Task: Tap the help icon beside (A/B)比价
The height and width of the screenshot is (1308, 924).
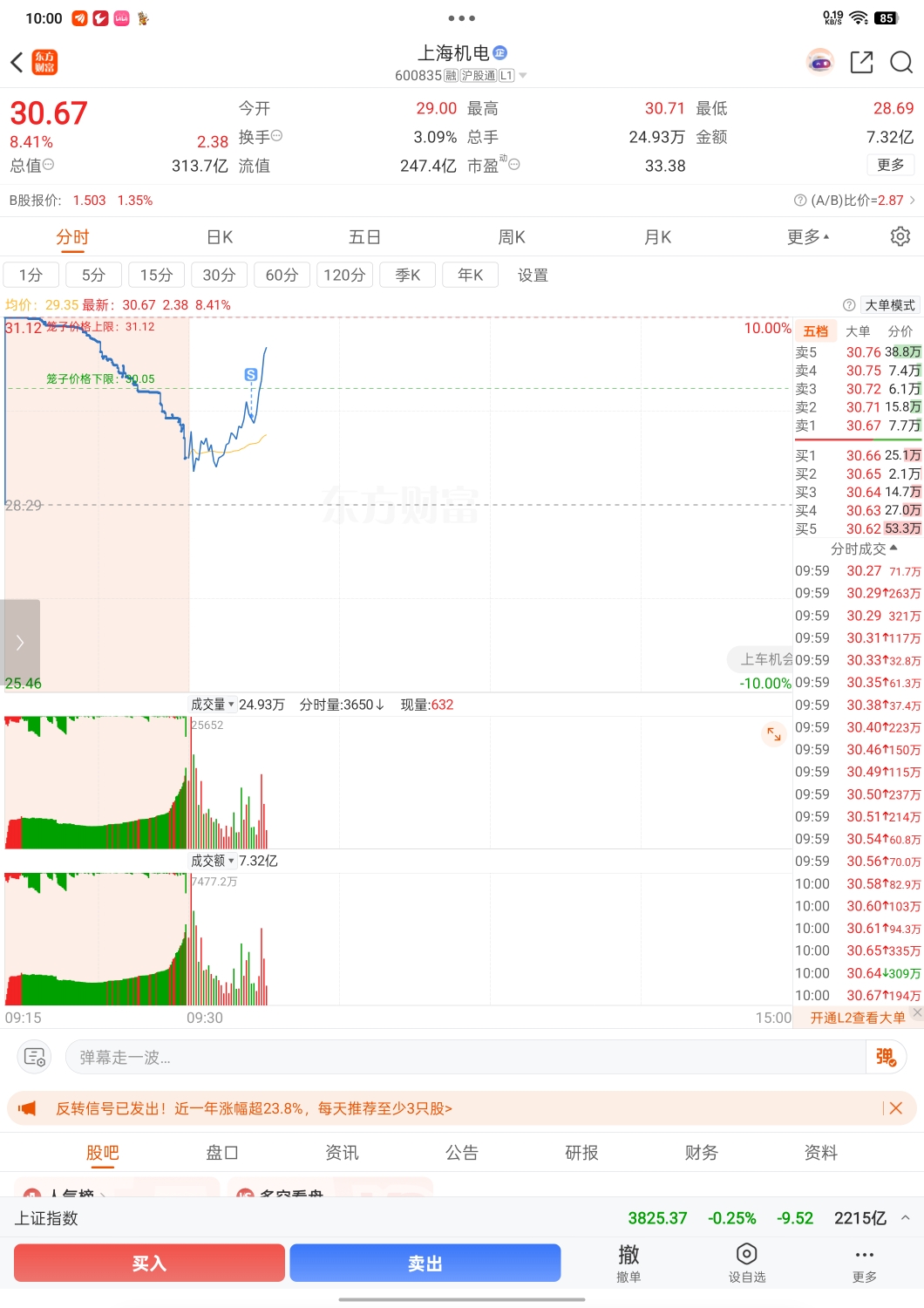Action: (800, 201)
